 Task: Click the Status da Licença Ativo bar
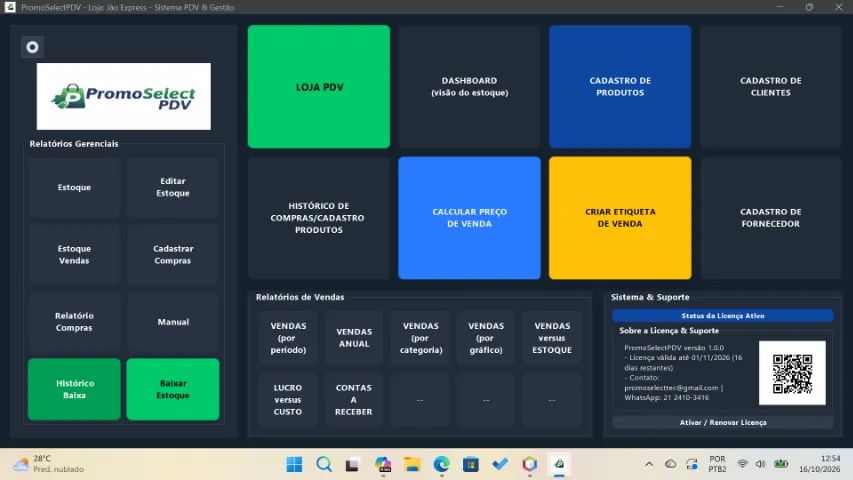722,316
